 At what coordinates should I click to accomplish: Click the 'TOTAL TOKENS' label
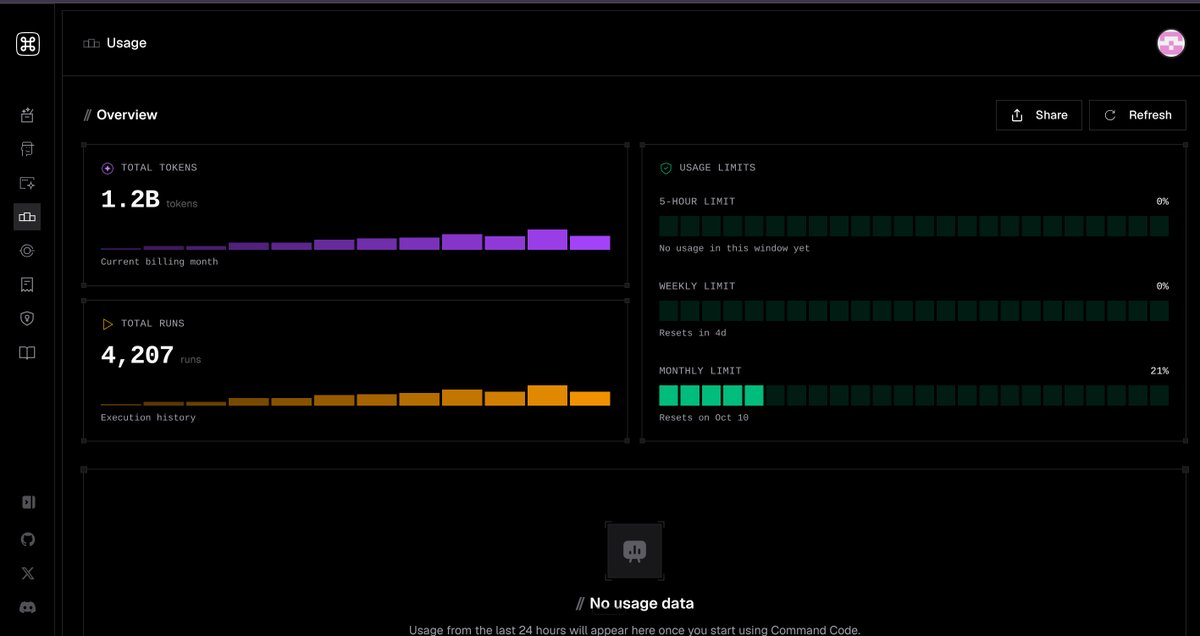[x=159, y=168]
